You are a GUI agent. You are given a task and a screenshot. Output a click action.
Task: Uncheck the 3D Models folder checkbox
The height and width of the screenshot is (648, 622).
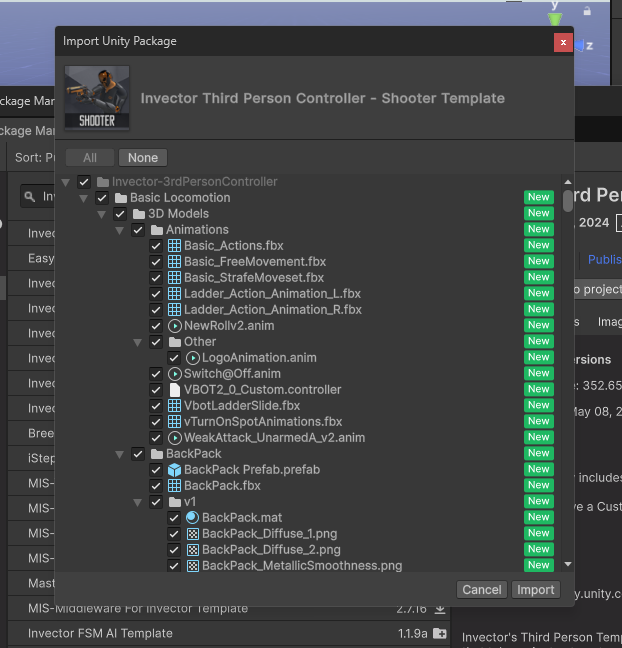tap(120, 214)
